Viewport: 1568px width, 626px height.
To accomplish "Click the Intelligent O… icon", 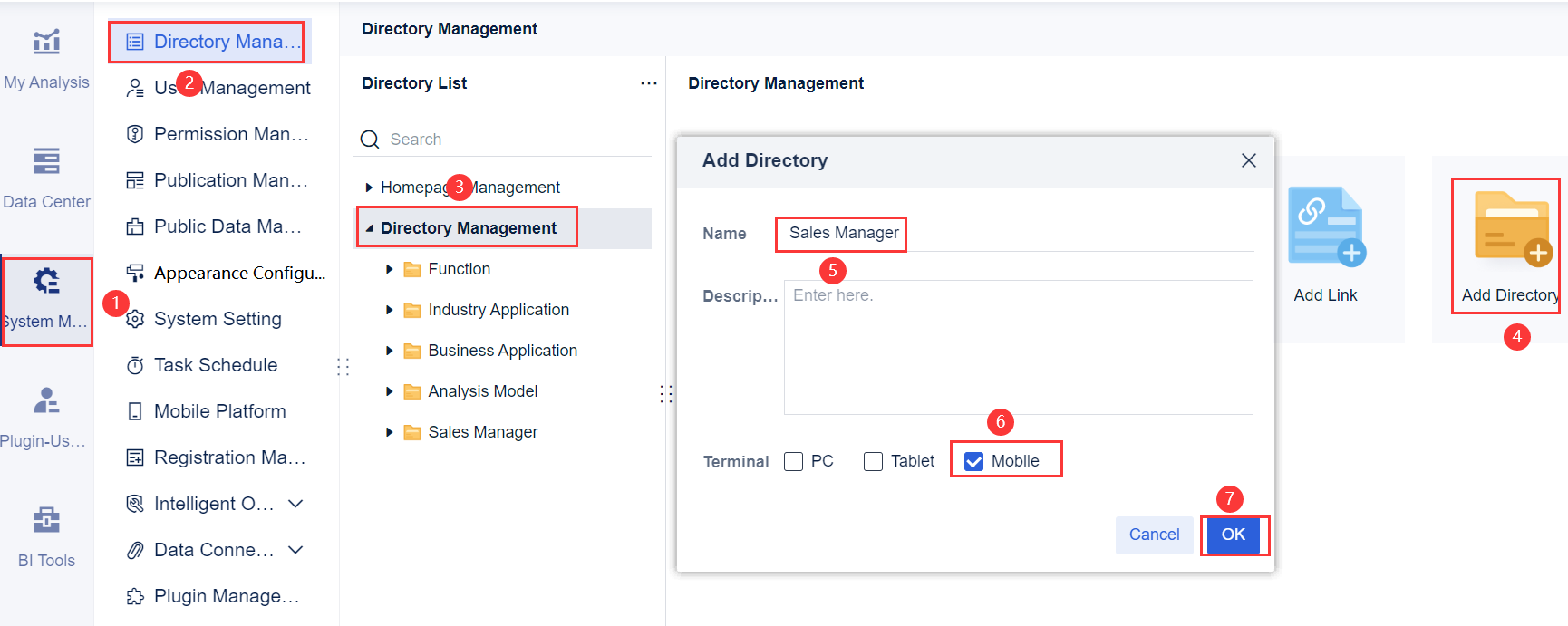I will click(x=135, y=504).
